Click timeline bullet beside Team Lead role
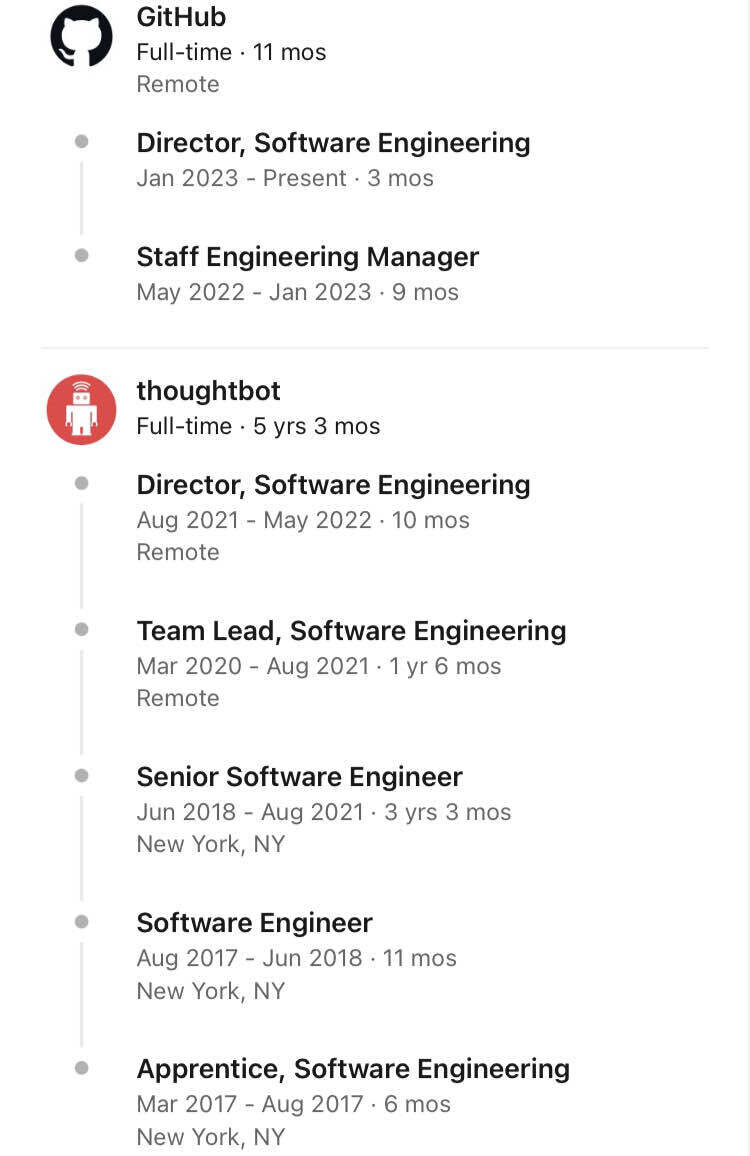750x1156 pixels. [81, 629]
